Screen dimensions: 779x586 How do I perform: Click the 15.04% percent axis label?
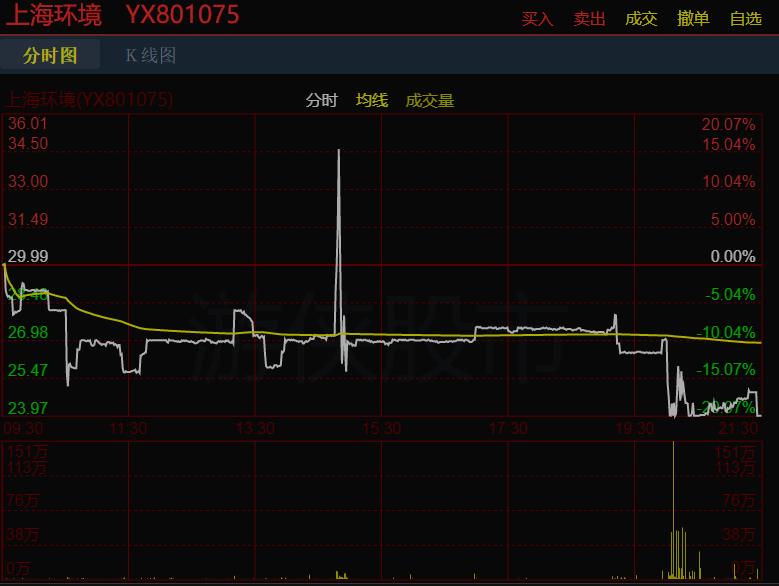728,145
